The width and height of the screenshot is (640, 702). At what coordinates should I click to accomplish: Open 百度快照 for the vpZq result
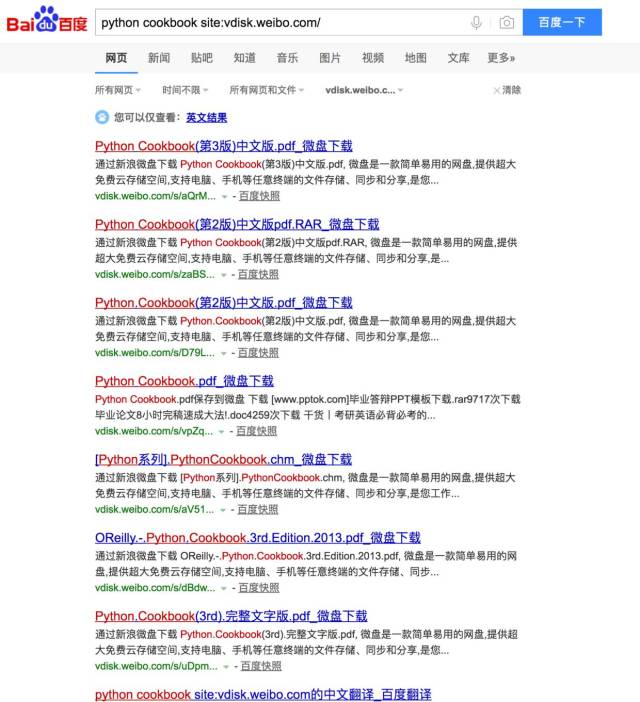(x=256, y=431)
